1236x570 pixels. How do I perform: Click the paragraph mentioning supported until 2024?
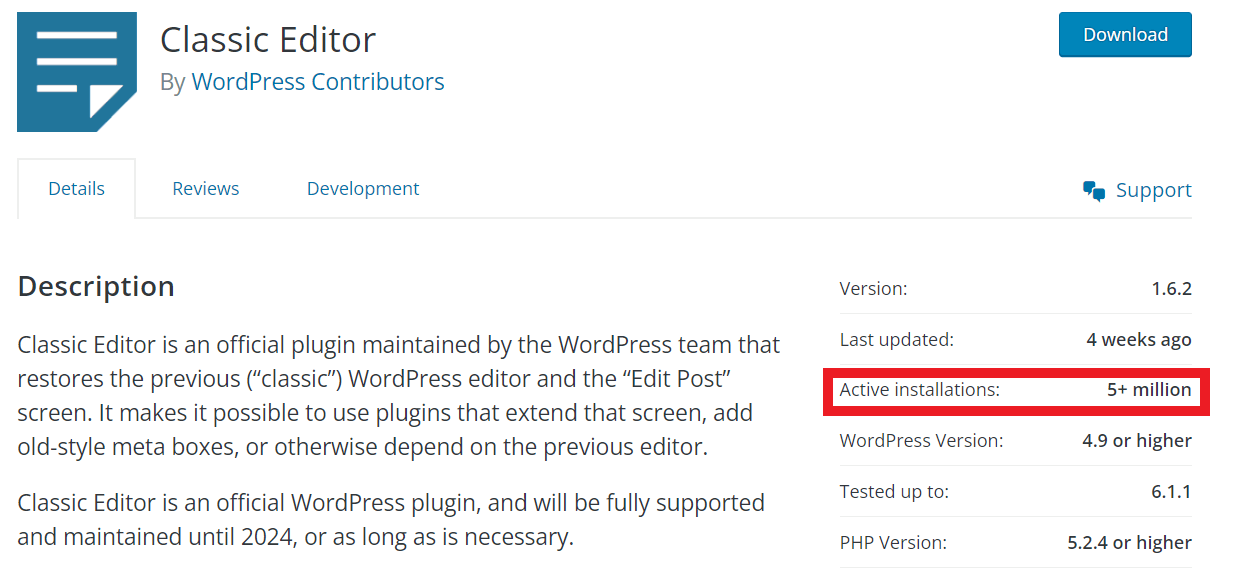pos(391,520)
